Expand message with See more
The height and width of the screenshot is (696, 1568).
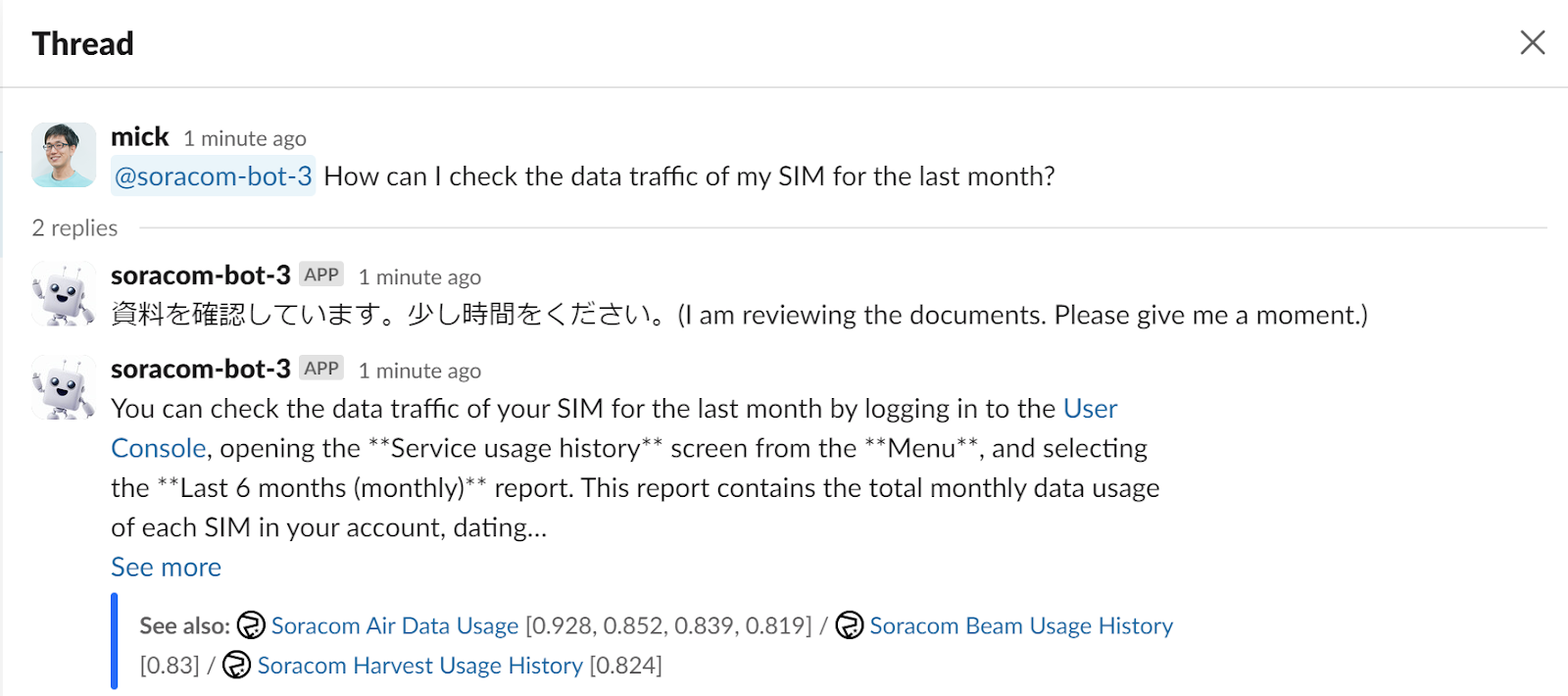[x=166, y=568]
